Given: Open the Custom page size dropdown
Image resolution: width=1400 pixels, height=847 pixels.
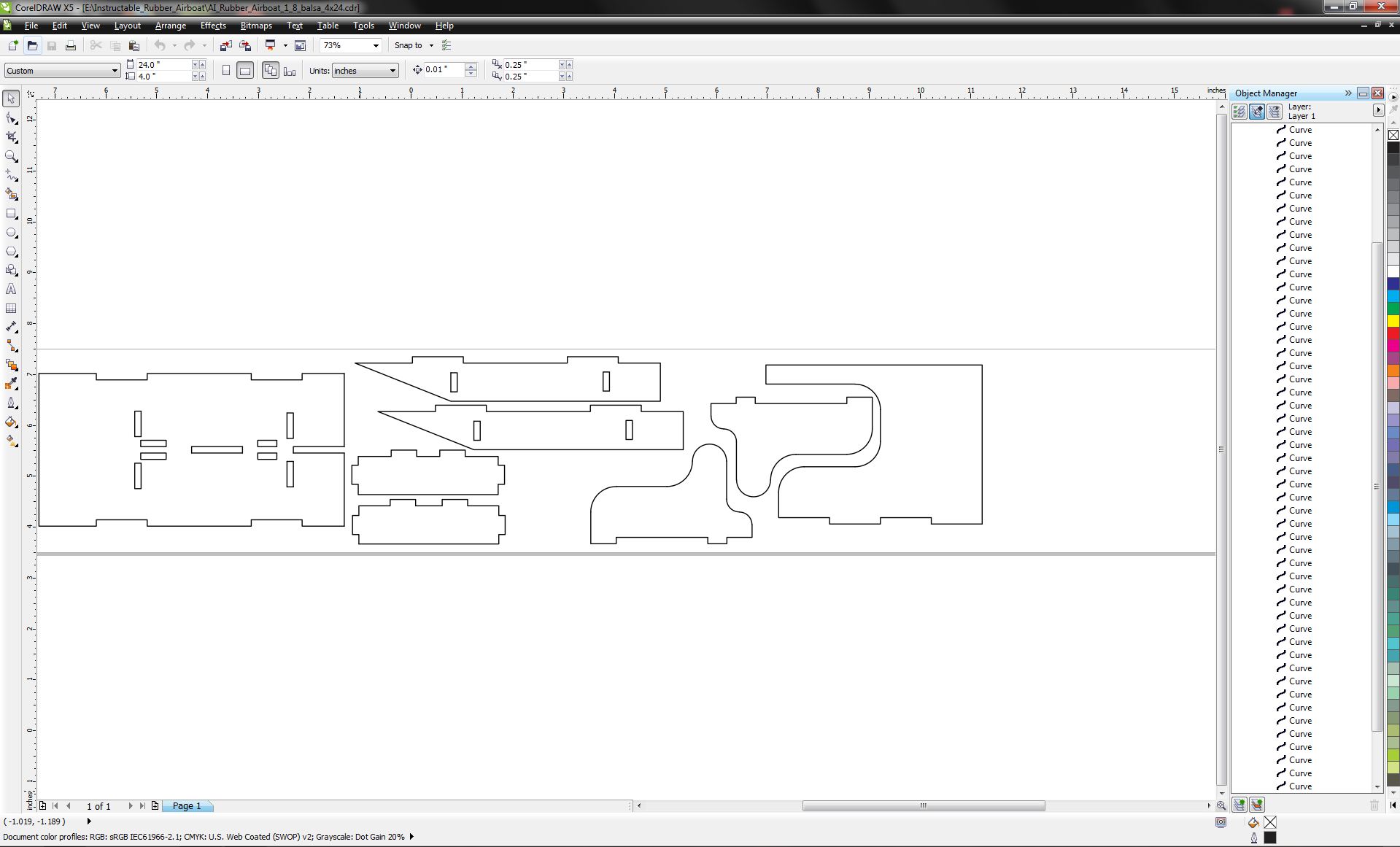Looking at the screenshot, I should [x=115, y=71].
